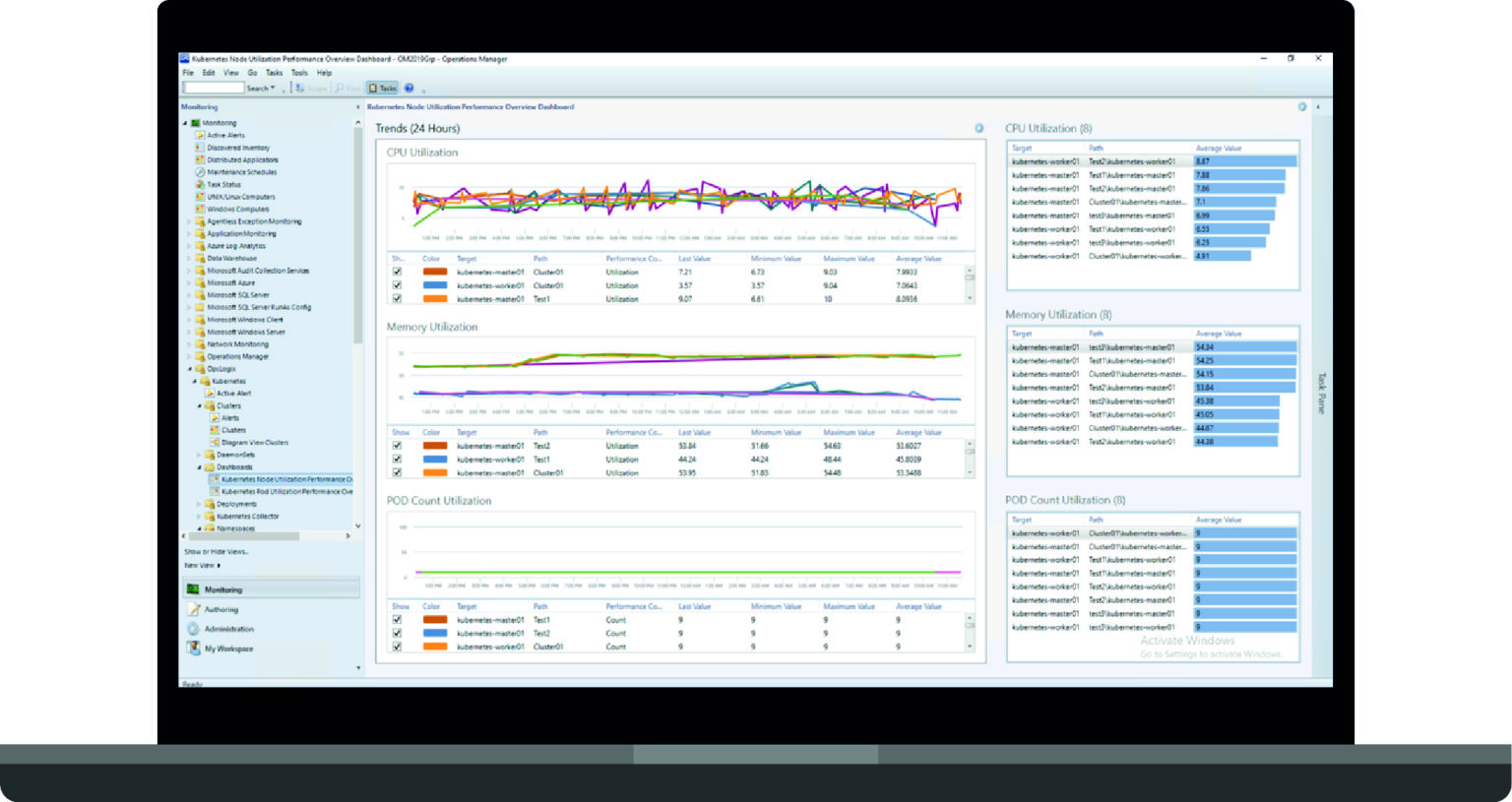Click the Find toolbar button
Viewport: 1512px width, 802px height.
(x=346, y=88)
